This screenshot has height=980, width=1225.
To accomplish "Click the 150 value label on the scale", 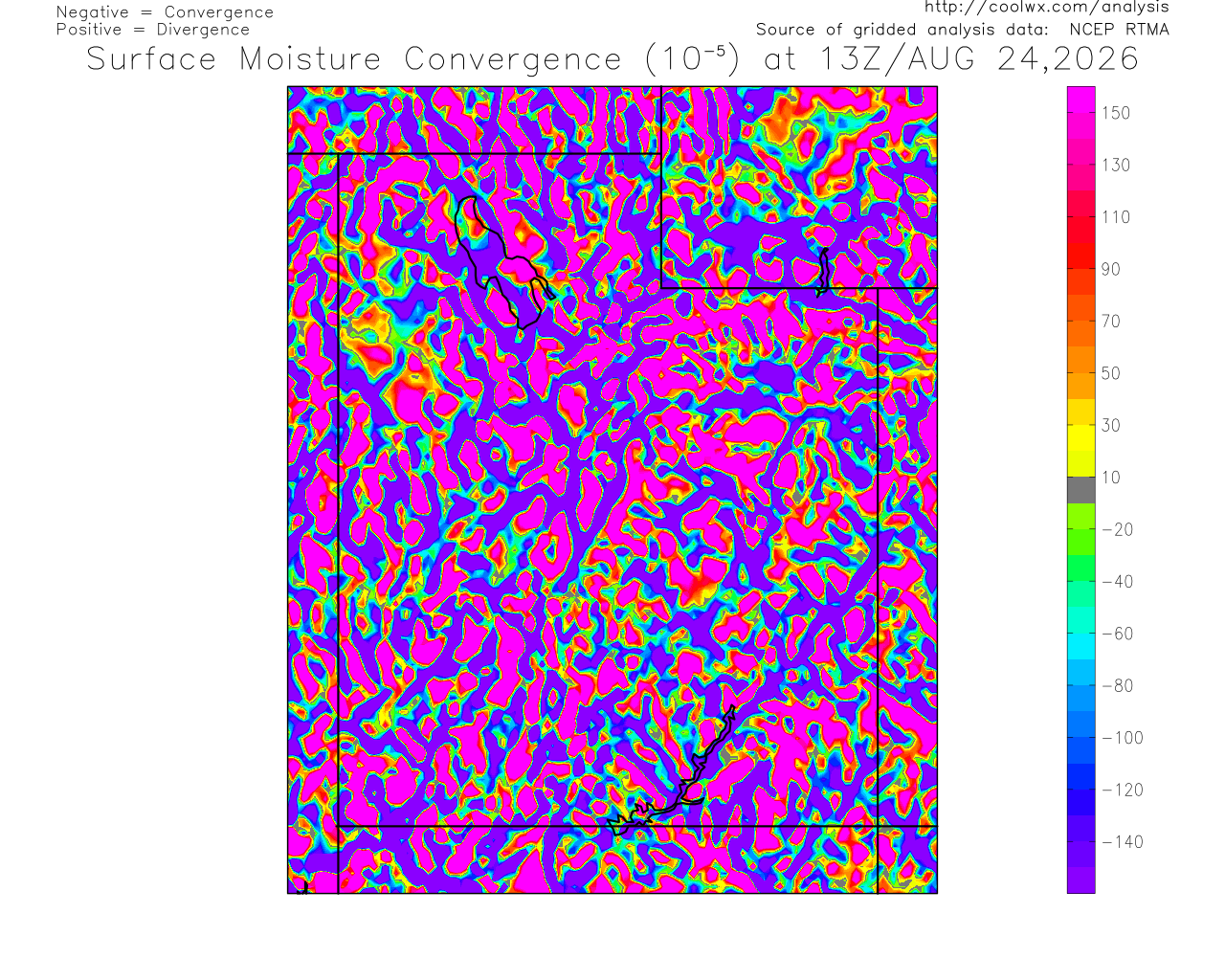I will tap(1116, 113).
